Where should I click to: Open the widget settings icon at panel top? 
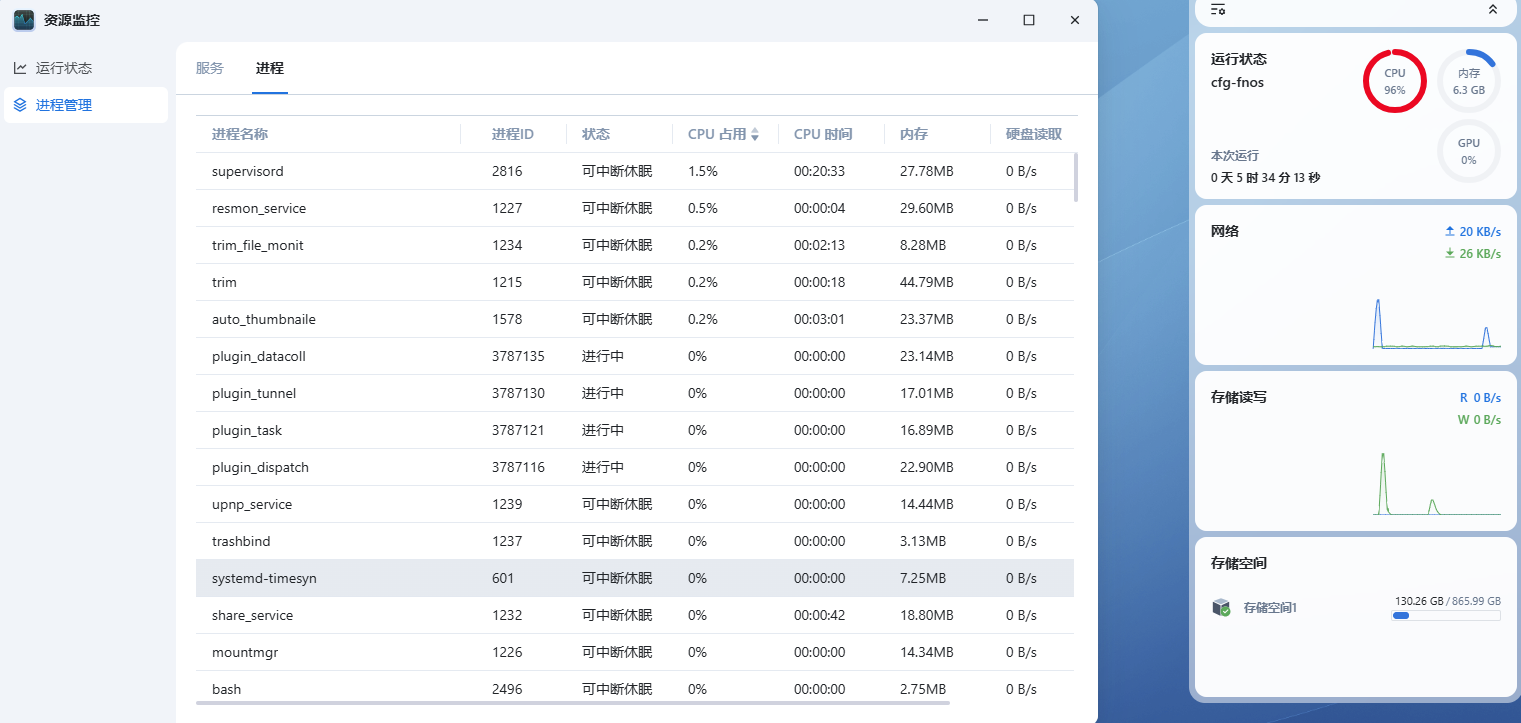[x=1218, y=9]
